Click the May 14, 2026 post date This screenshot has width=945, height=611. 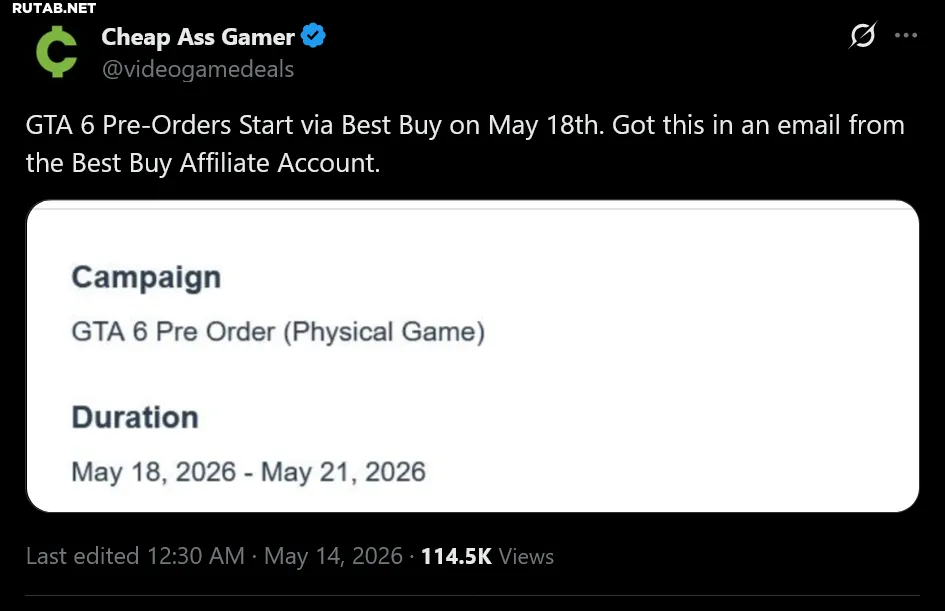[333, 556]
